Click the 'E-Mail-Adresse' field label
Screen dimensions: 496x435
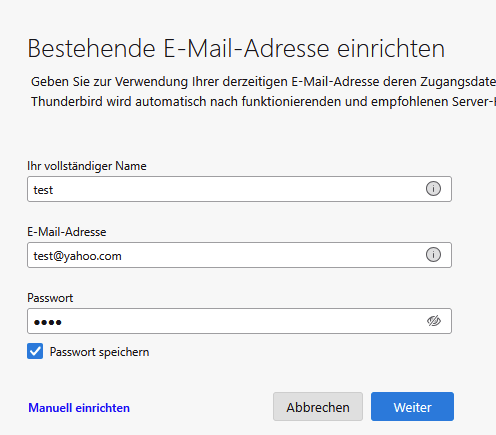(67, 232)
